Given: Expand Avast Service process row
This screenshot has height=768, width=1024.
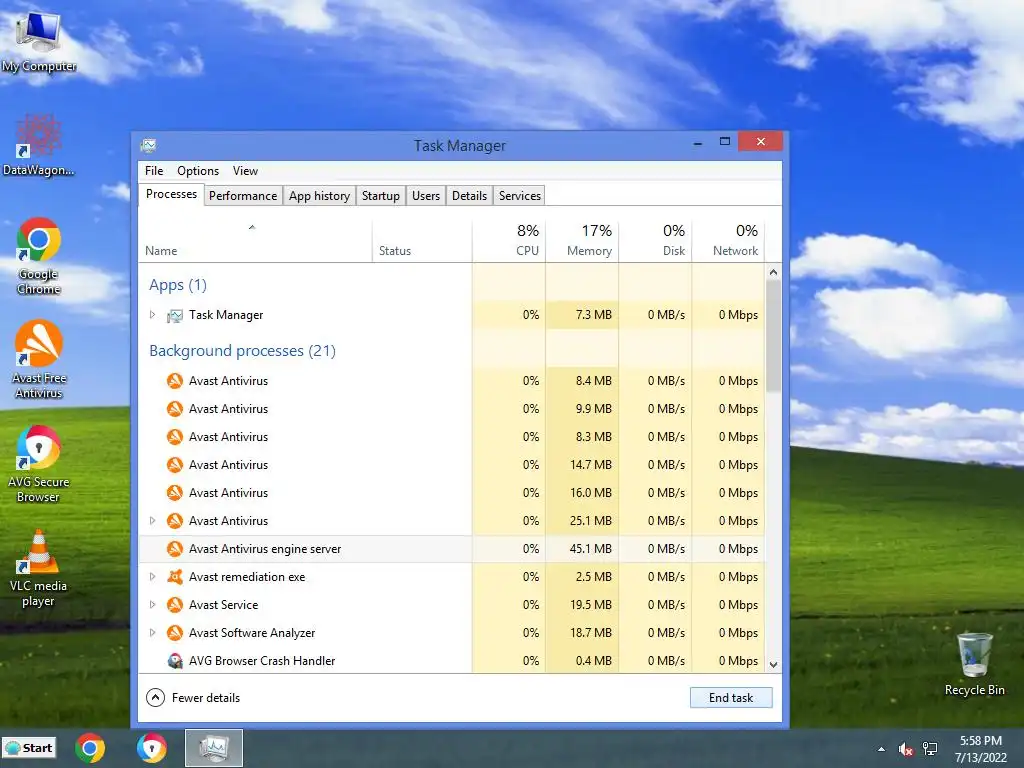Looking at the screenshot, I should (x=153, y=605).
